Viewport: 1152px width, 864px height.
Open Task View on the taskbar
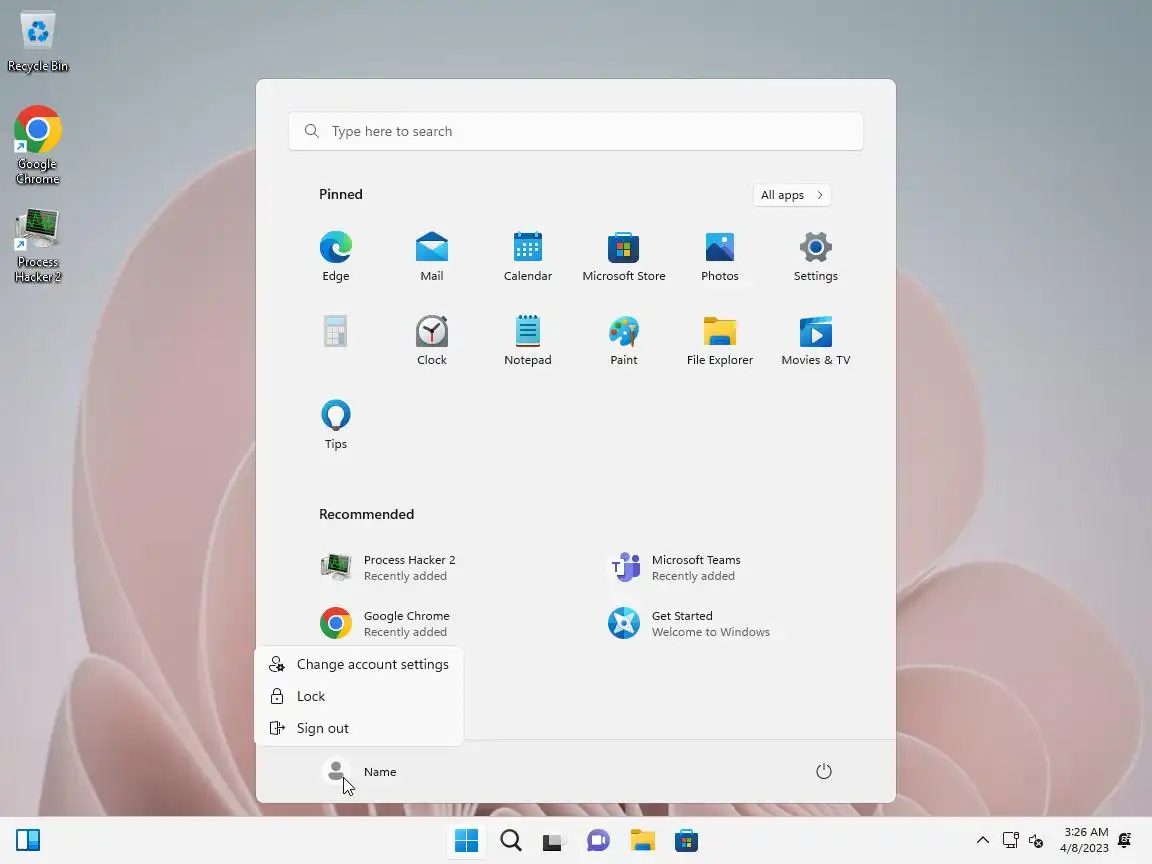554,840
